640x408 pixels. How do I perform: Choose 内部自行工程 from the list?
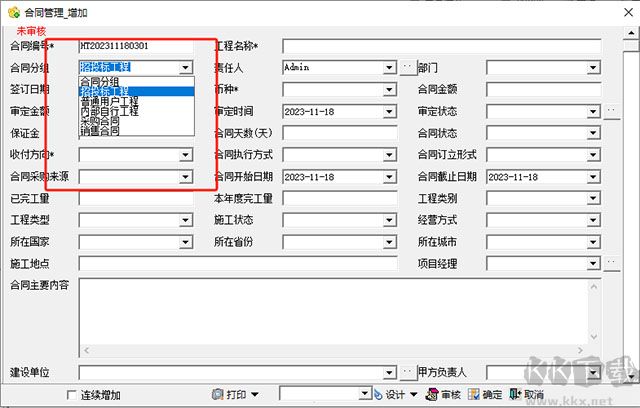(136, 111)
